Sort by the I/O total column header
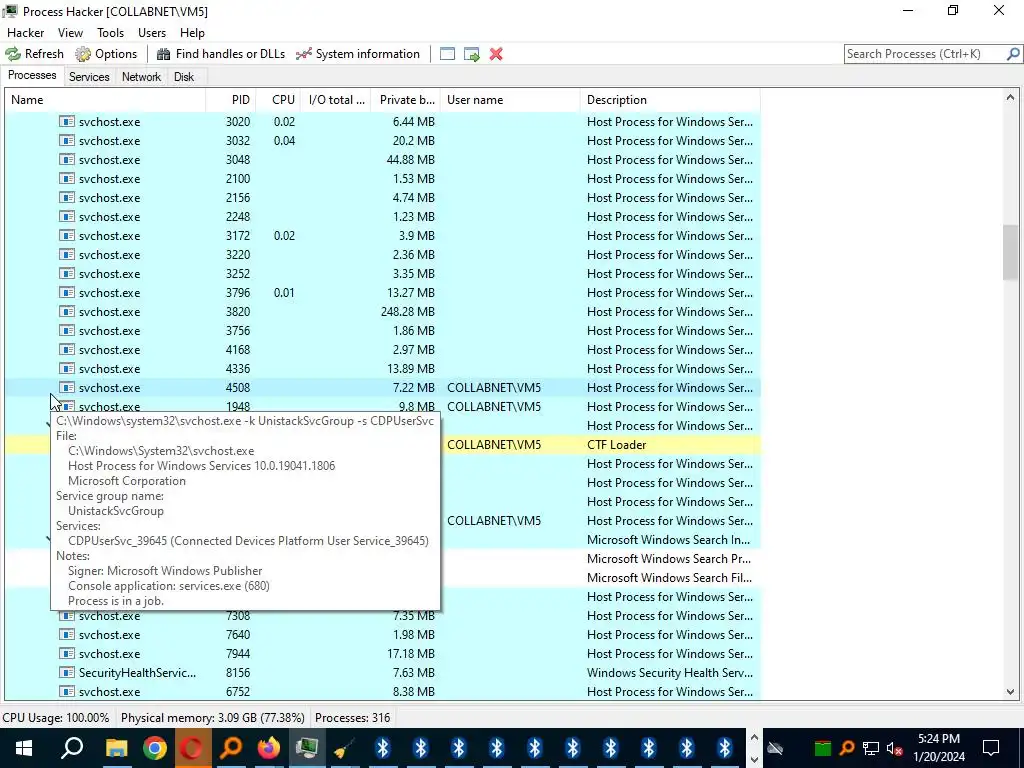 click(336, 100)
